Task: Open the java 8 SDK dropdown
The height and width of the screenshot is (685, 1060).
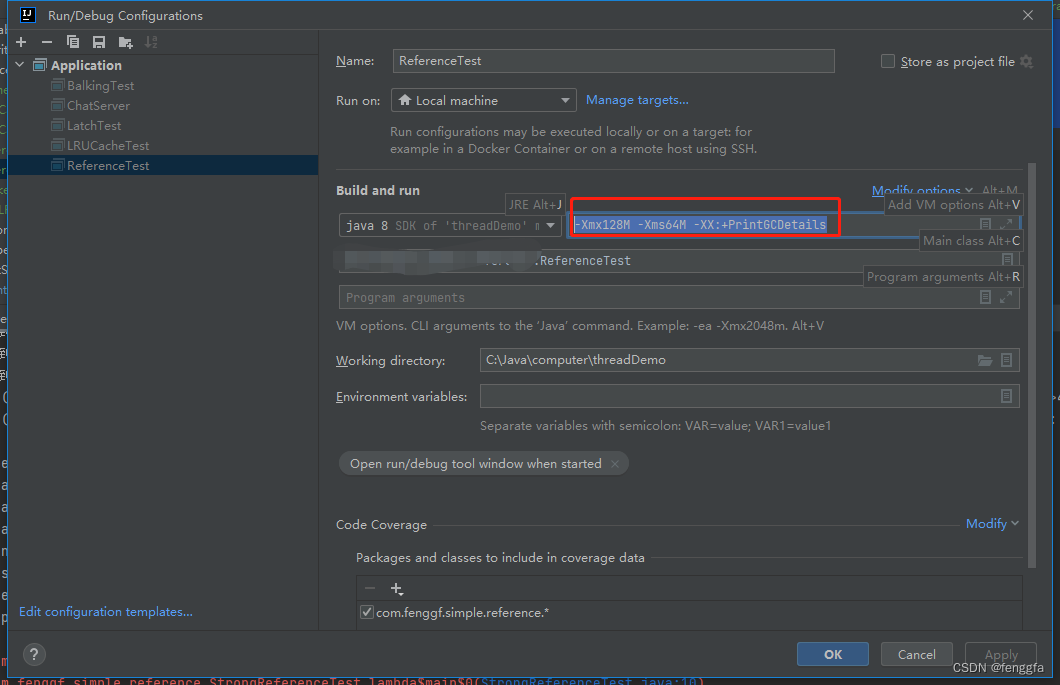Action: tap(449, 225)
